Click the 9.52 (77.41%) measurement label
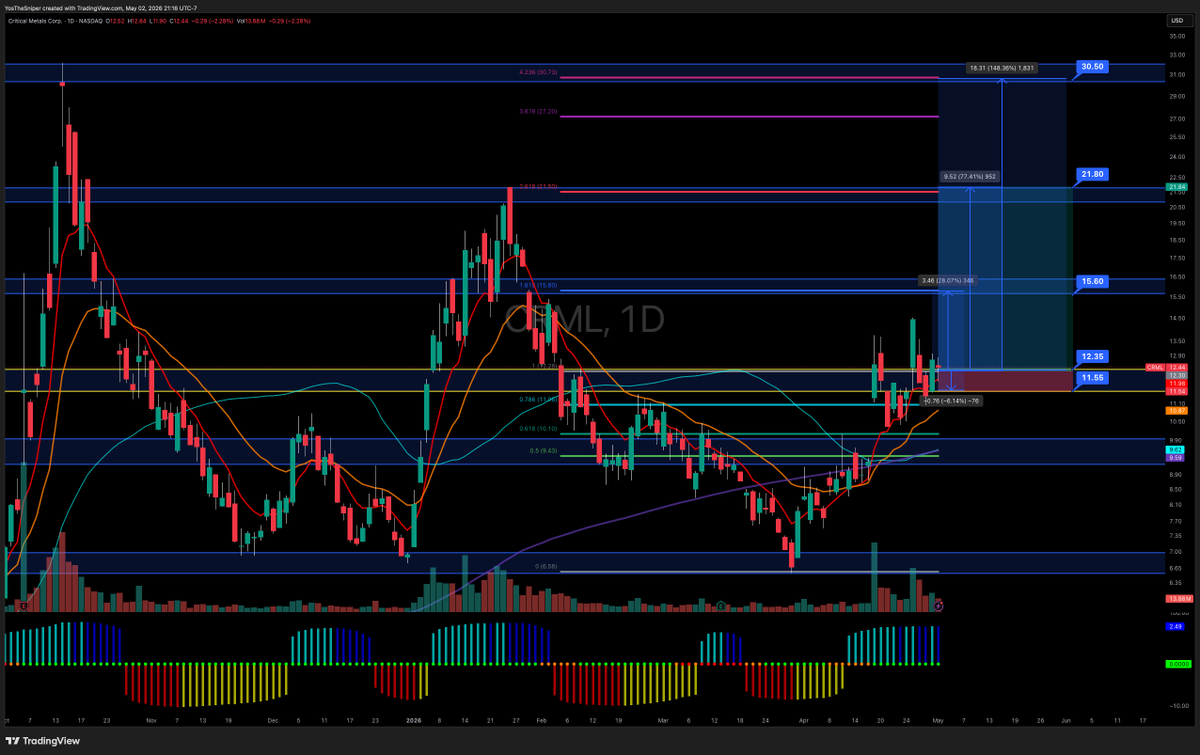This screenshot has height=755, width=1200. coord(969,176)
